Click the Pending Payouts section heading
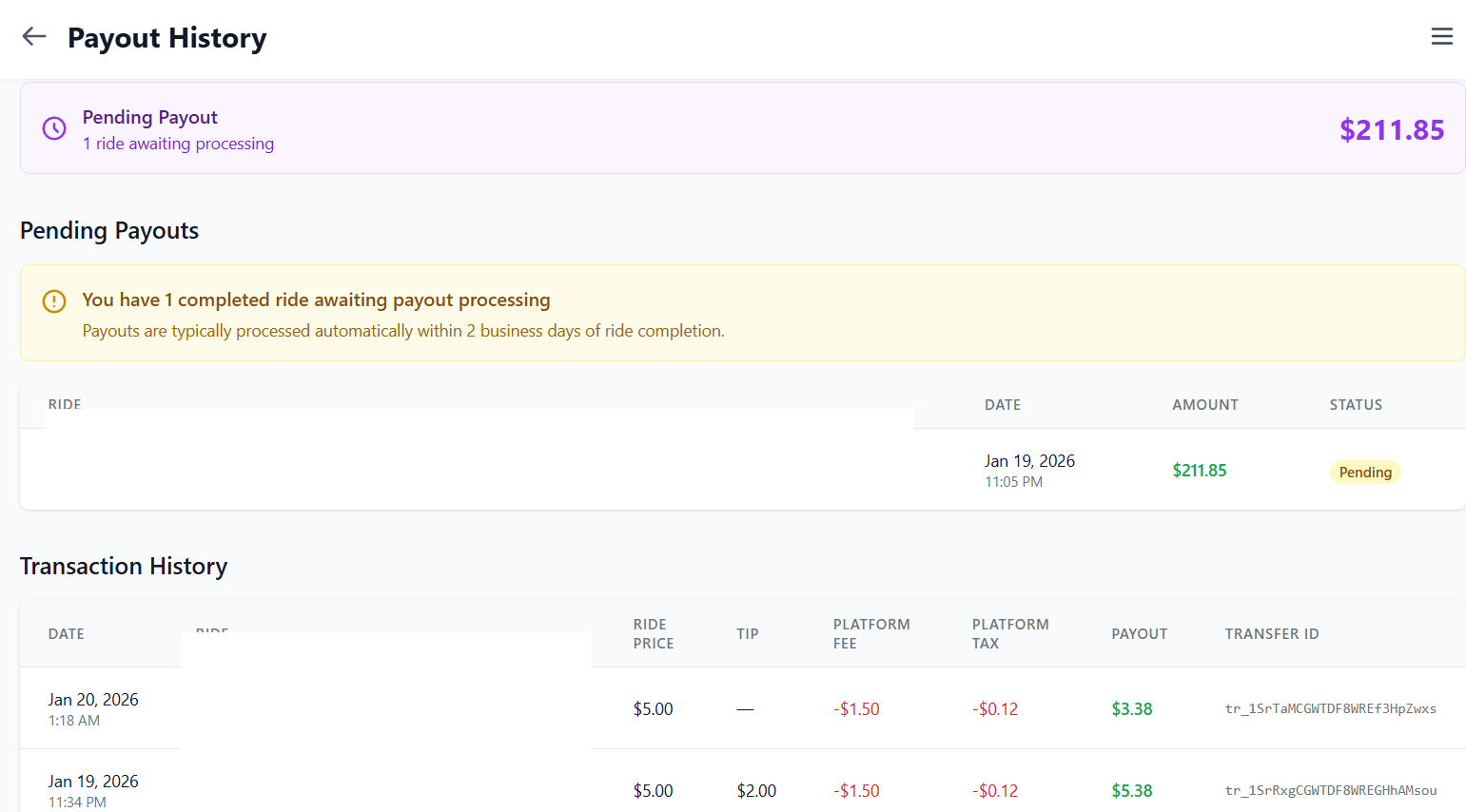 click(108, 230)
